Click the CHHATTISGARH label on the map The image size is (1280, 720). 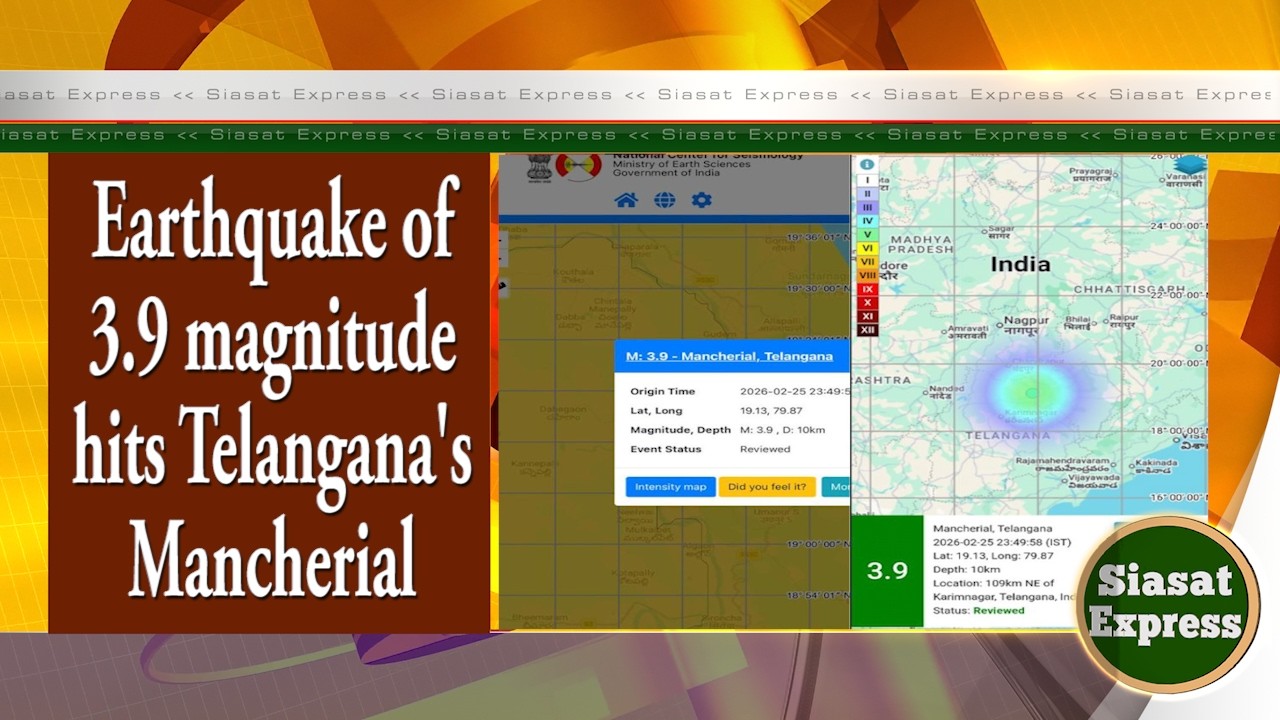coord(1129,289)
